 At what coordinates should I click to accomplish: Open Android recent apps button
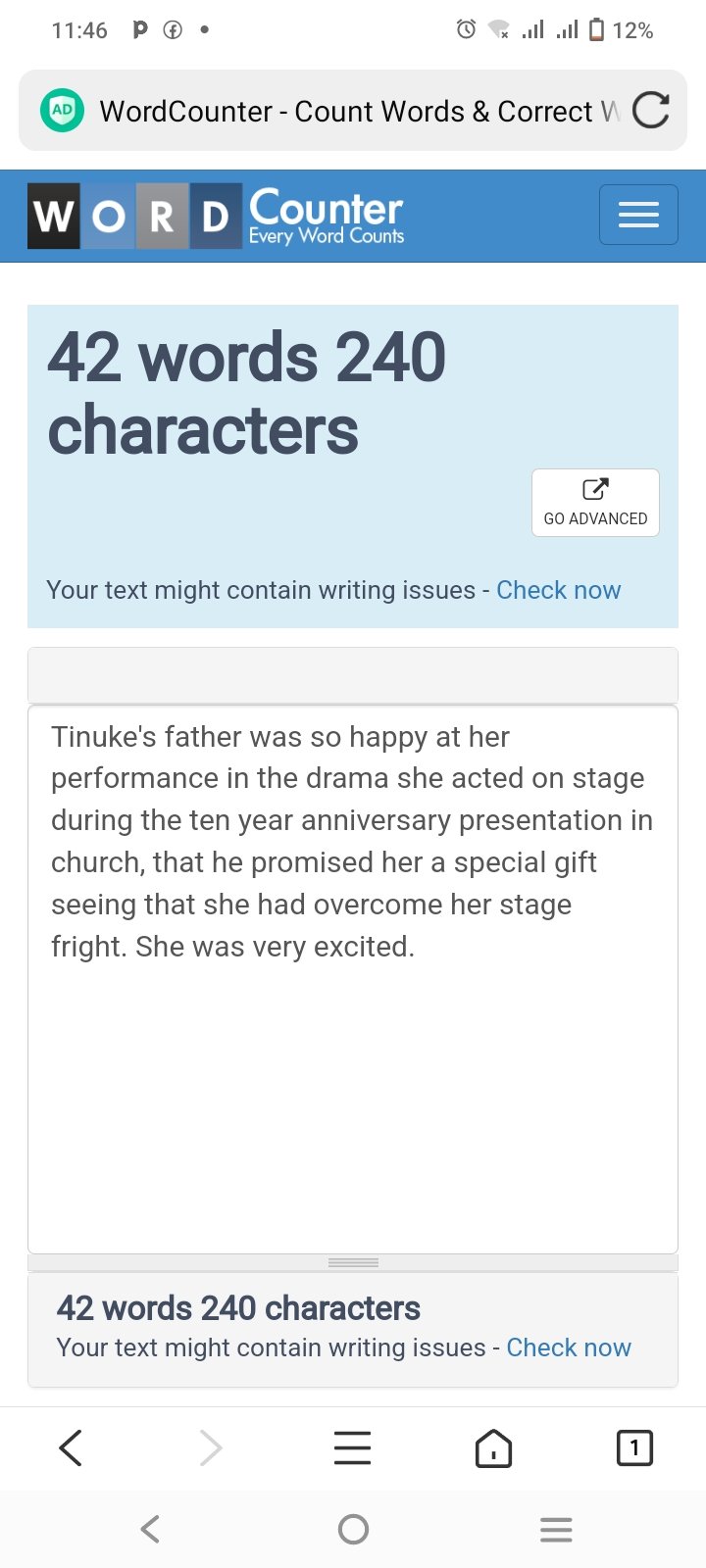click(x=556, y=1529)
